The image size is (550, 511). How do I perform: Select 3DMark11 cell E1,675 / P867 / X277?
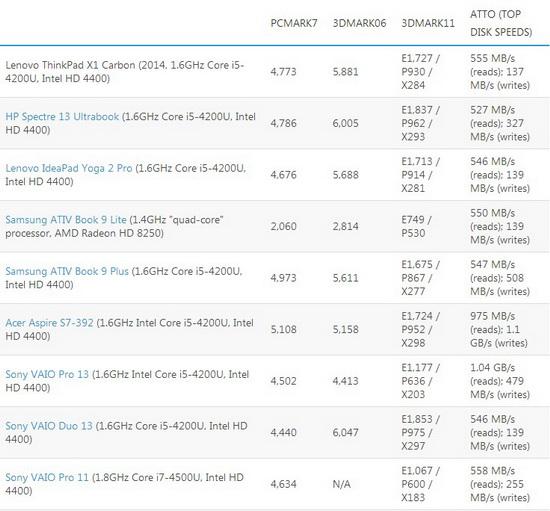[x=420, y=278]
